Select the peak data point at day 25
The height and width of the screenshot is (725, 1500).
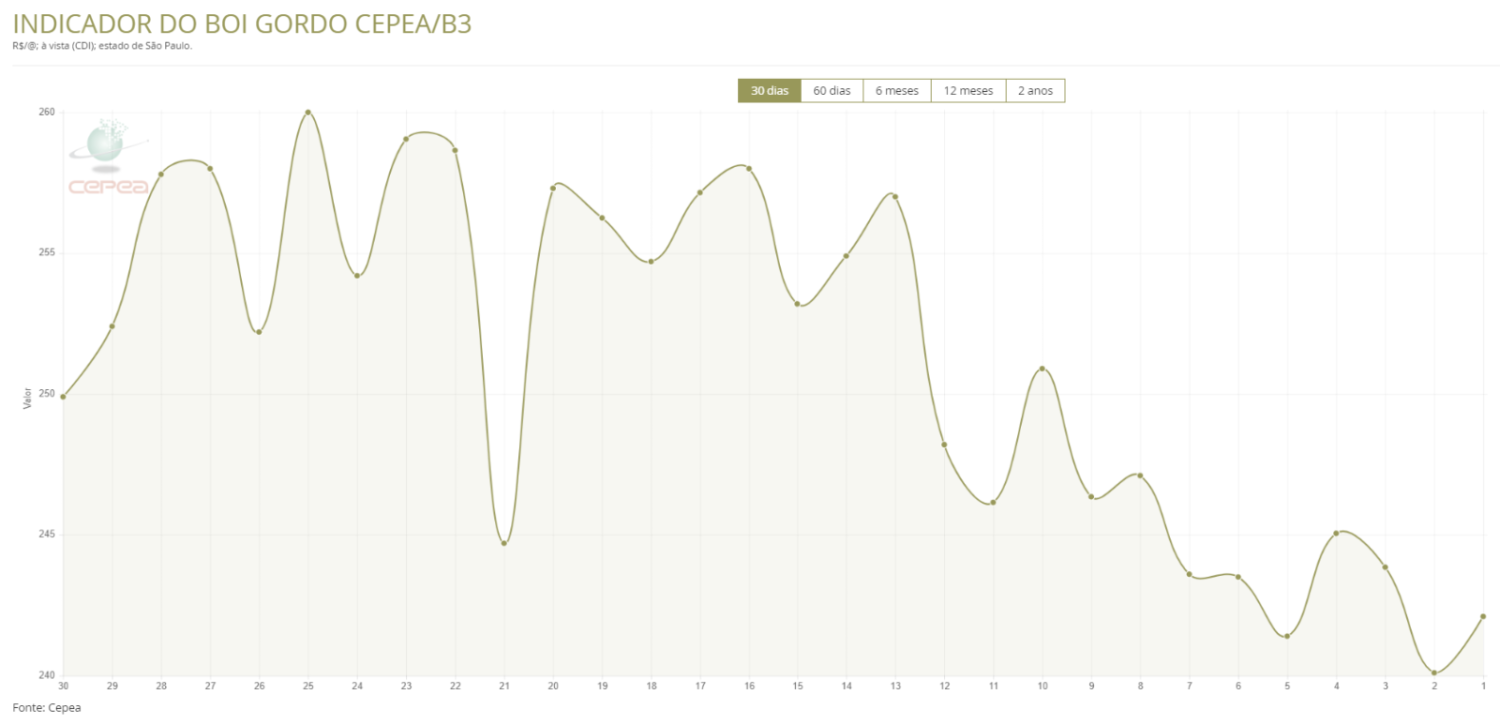tap(308, 112)
